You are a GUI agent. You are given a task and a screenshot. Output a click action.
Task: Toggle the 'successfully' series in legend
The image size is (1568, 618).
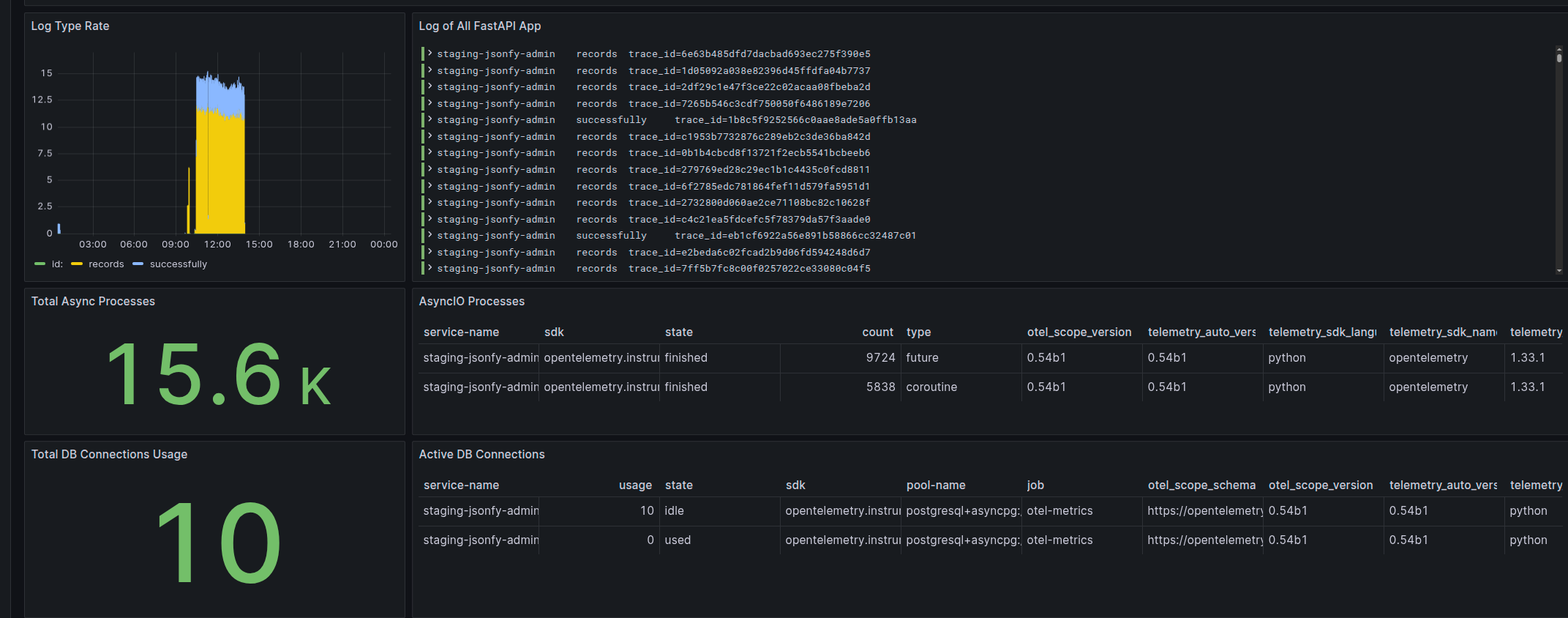[179, 264]
